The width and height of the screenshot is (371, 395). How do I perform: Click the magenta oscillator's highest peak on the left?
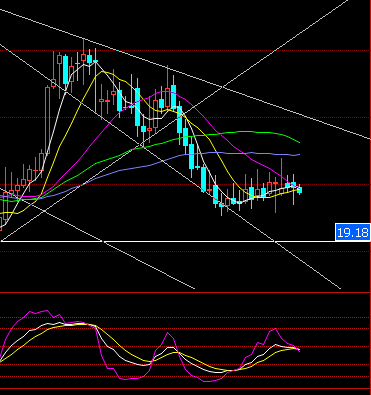[47, 311]
